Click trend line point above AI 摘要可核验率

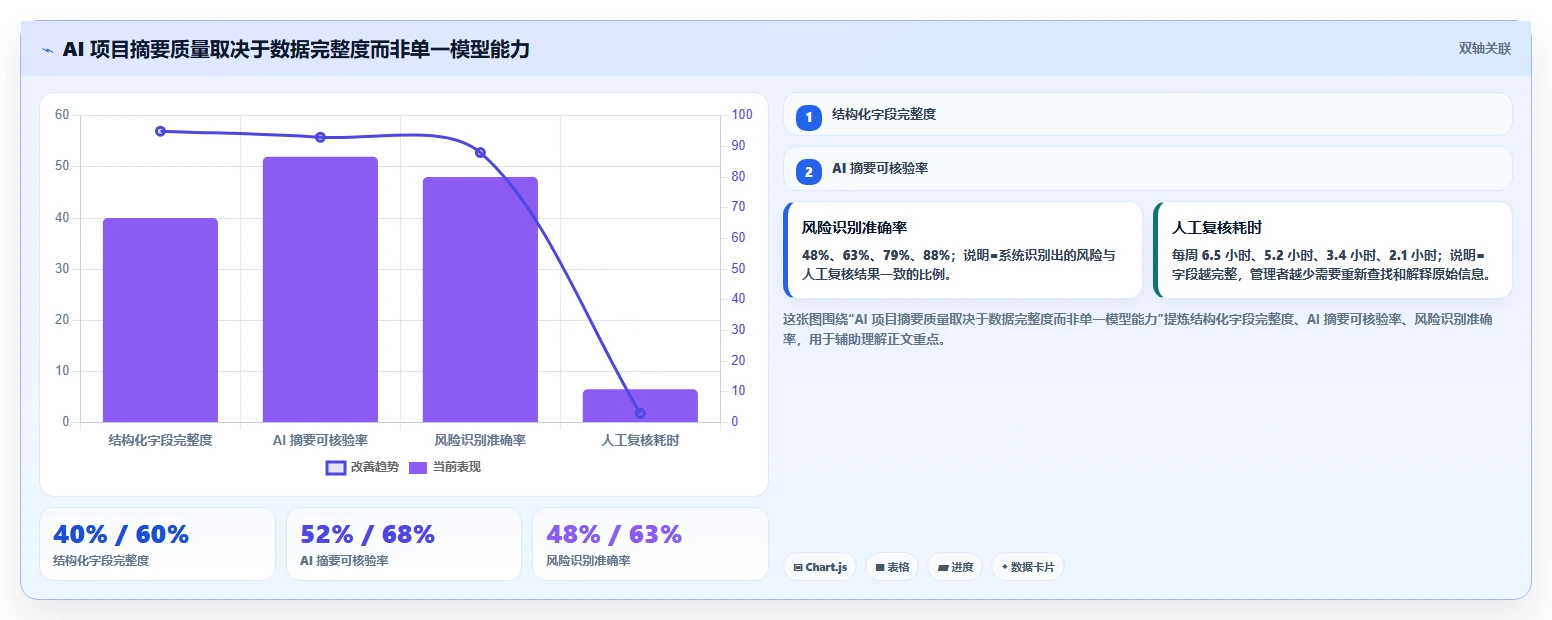320,137
